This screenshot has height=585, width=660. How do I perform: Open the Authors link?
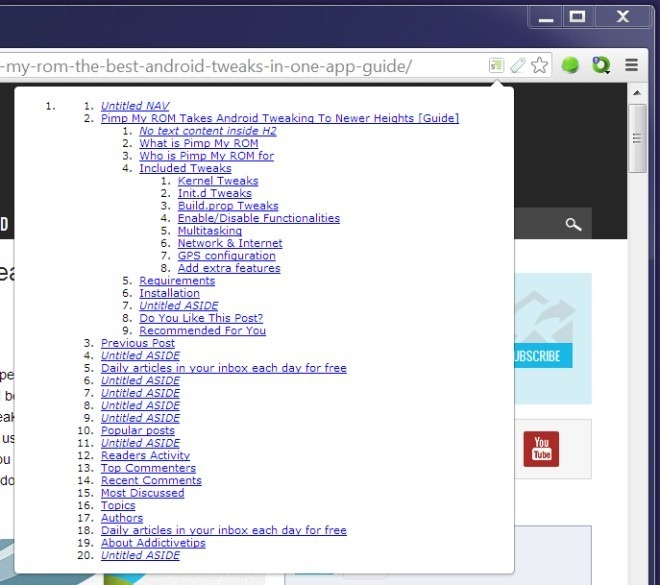point(122,518)
